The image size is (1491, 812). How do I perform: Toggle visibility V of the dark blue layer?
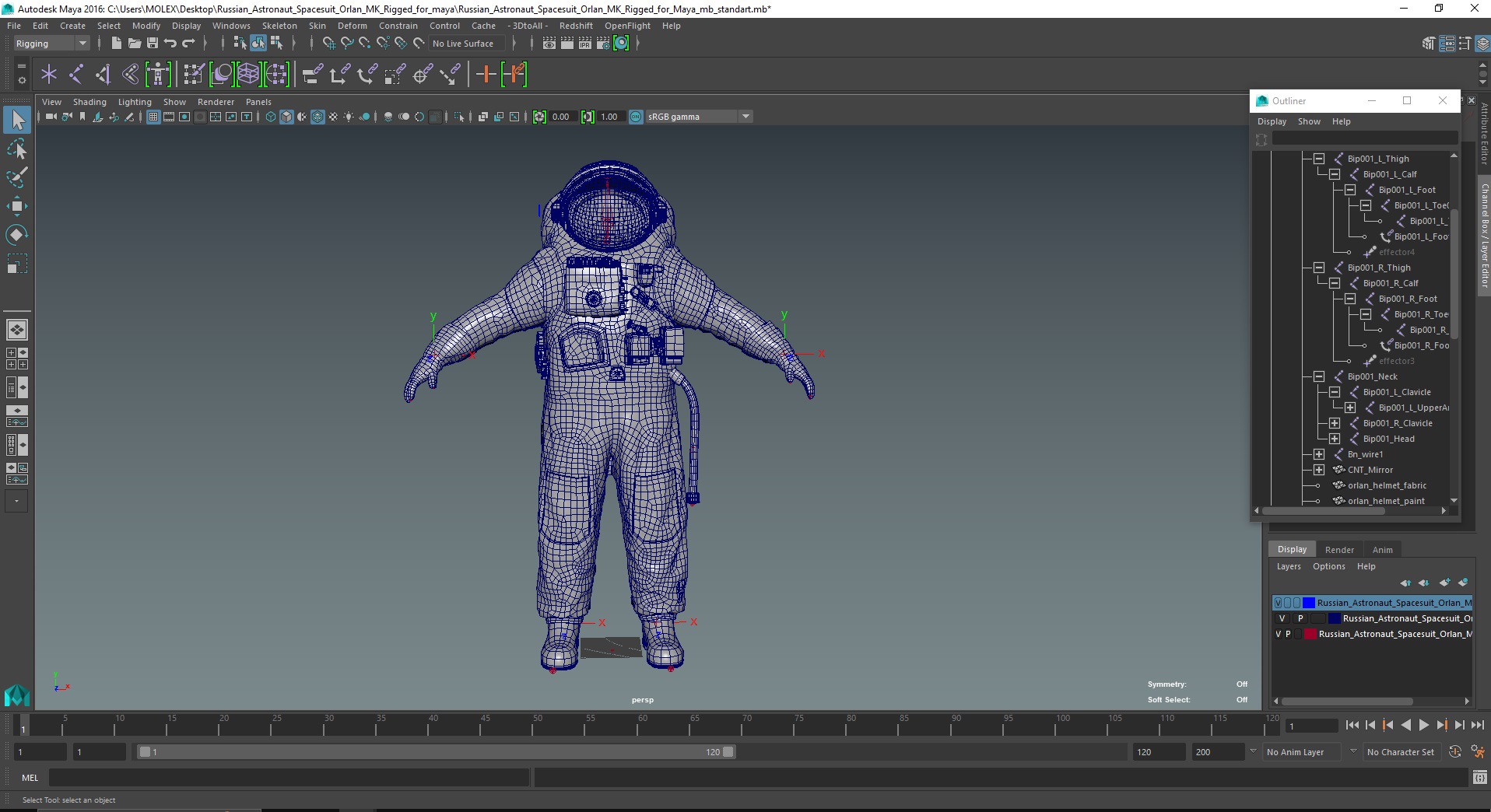pyautogui.click(x=1282, y=618)
